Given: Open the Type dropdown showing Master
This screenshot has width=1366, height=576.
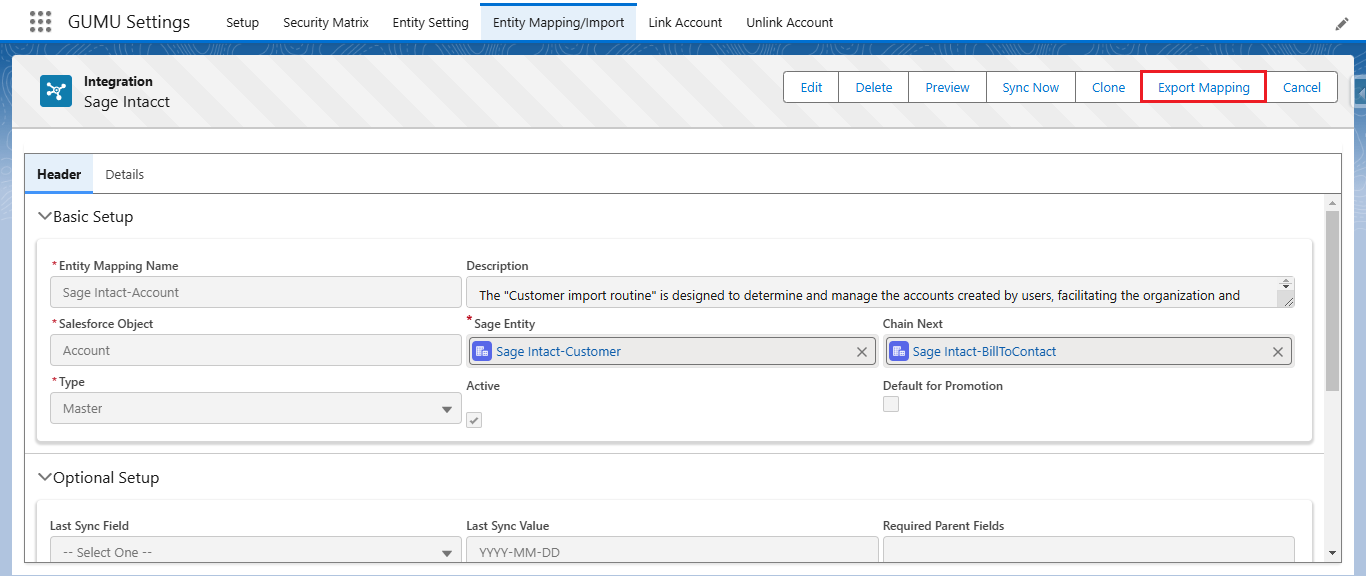Looking at the screenshot, I should point(255,409).
